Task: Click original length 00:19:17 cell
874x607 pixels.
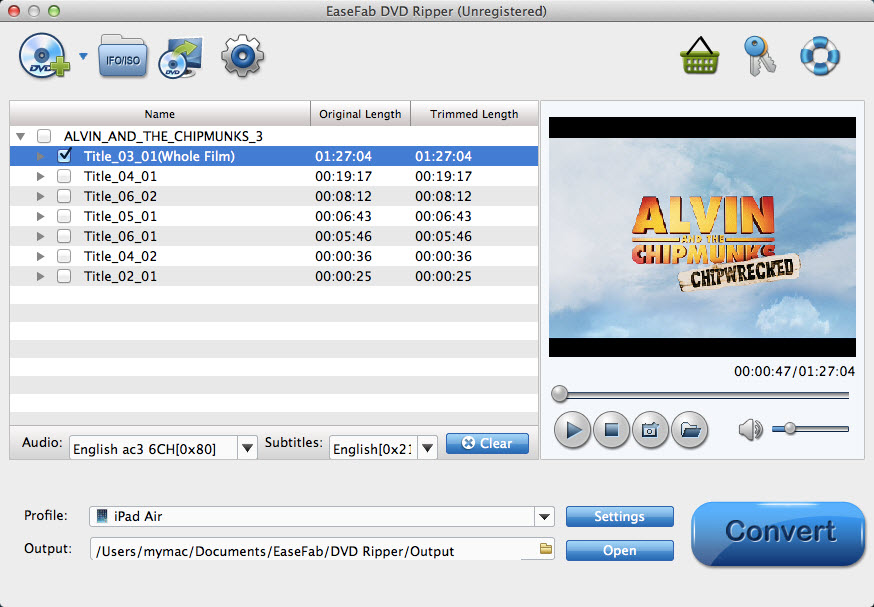Action: [x=343, y=176]
